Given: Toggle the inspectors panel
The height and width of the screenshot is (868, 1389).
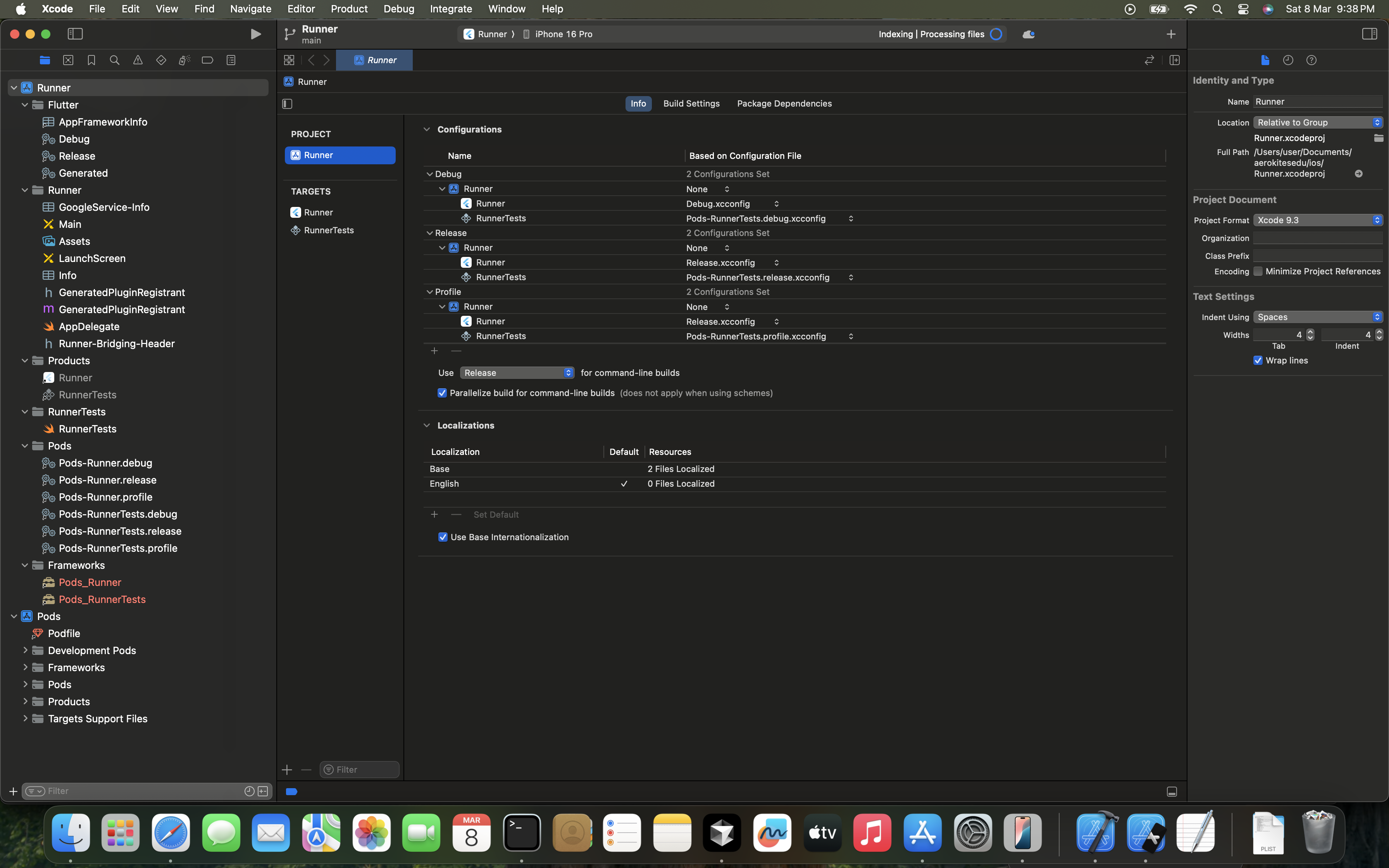Looking at the screenshot, I should [x=1370, y=34].
